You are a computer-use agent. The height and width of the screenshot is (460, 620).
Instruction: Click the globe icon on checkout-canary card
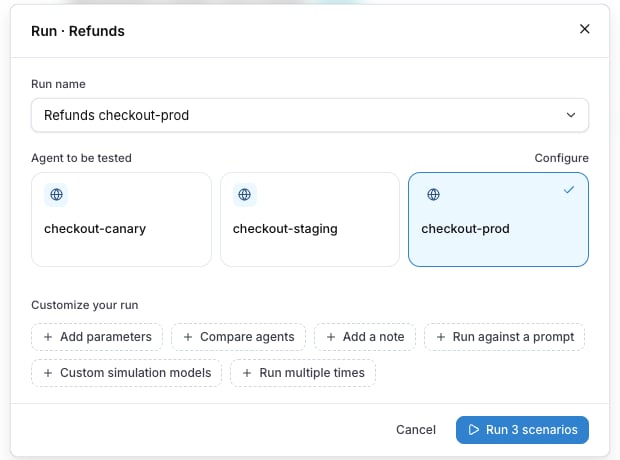pos(56,195)
